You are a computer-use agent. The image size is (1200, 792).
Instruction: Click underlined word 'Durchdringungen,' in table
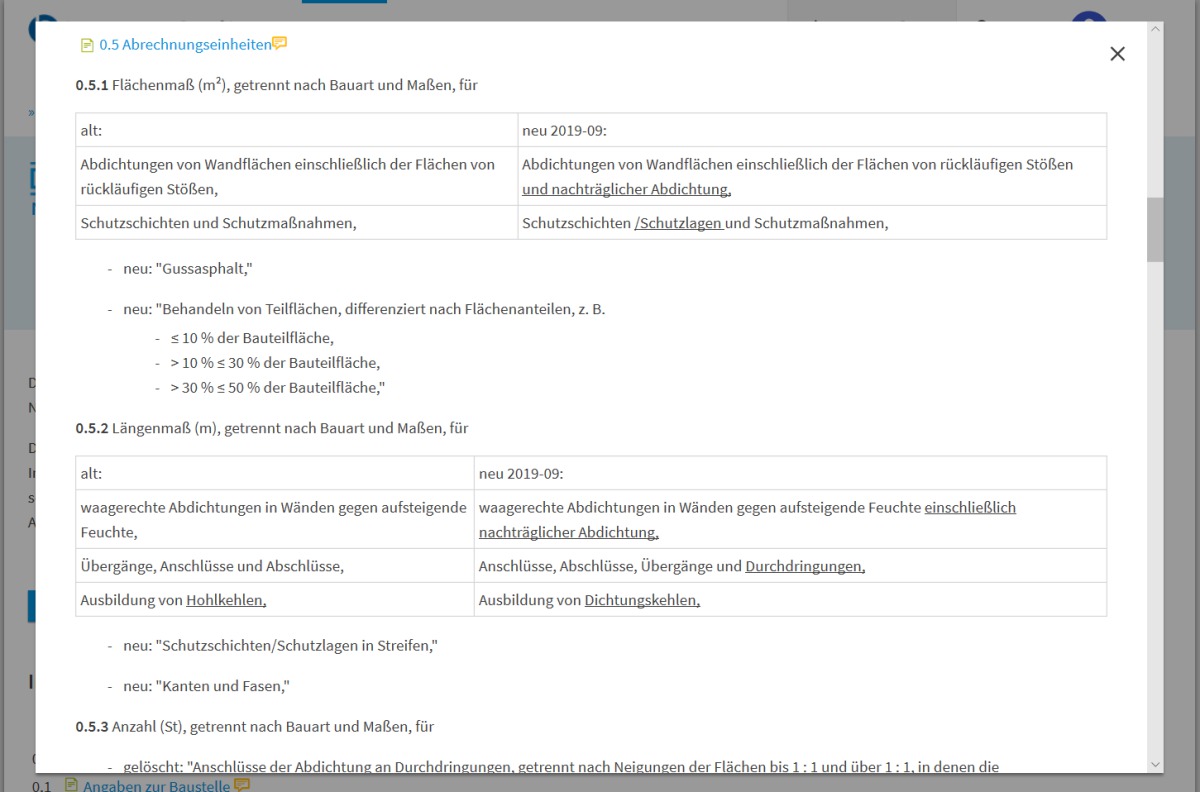click(804, 566)
